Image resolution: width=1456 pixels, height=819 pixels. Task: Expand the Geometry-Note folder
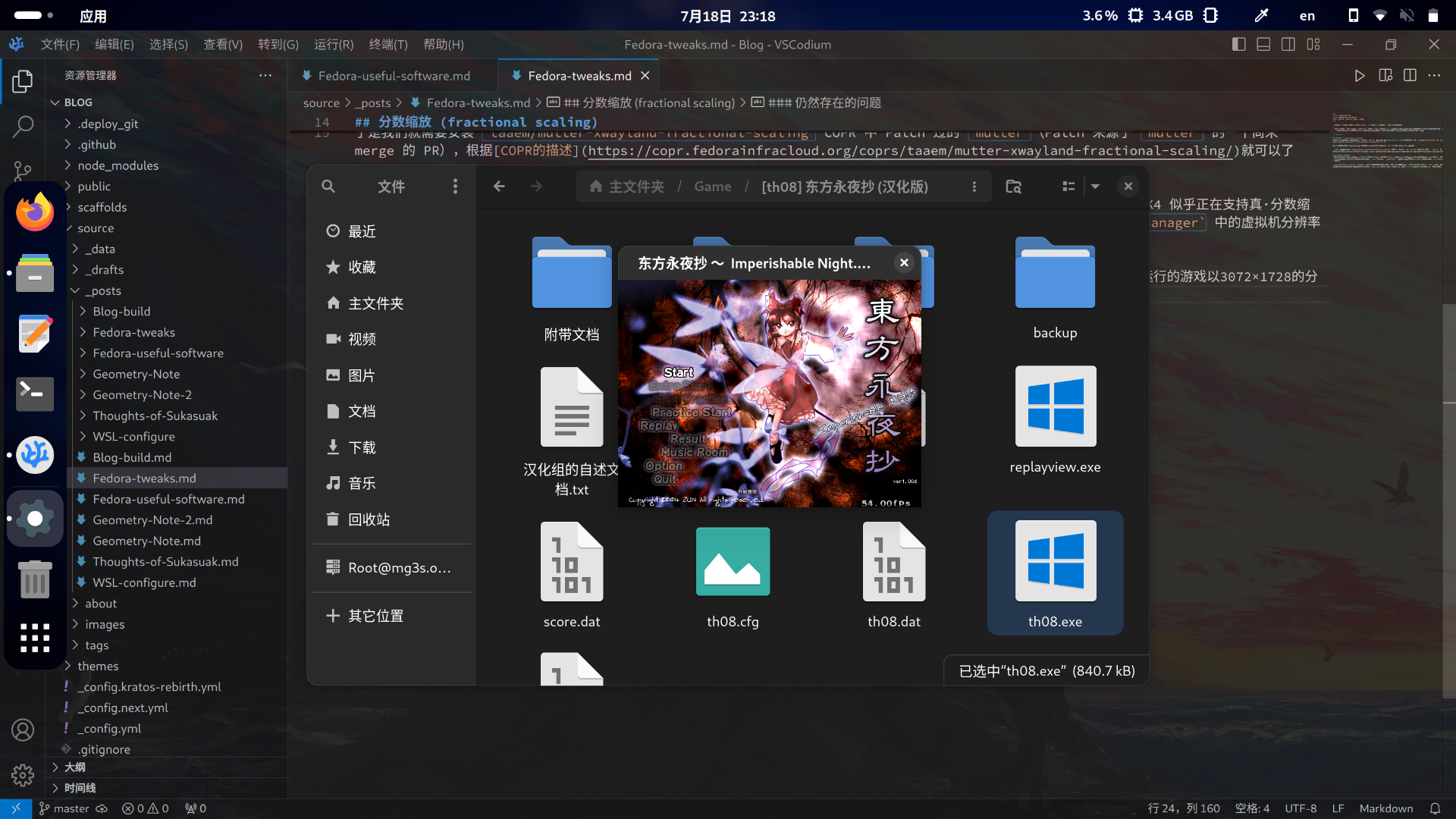point(136,374)
